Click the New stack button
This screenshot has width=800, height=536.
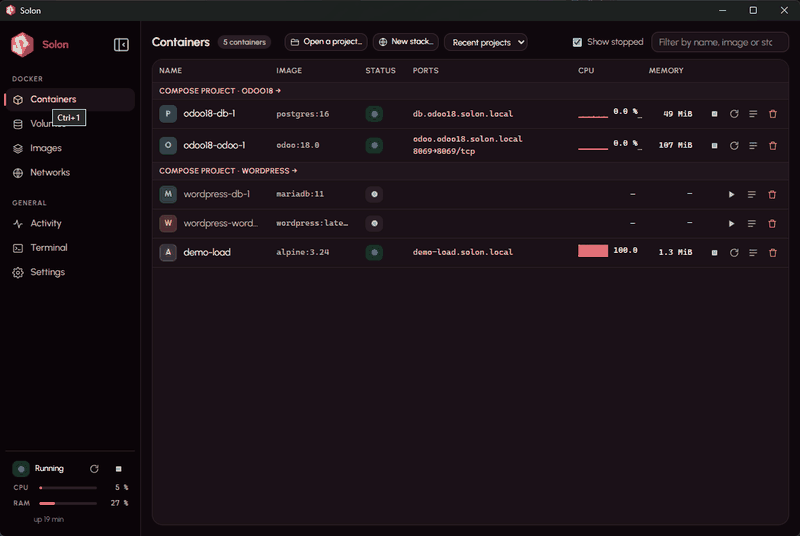pos(406,42)
